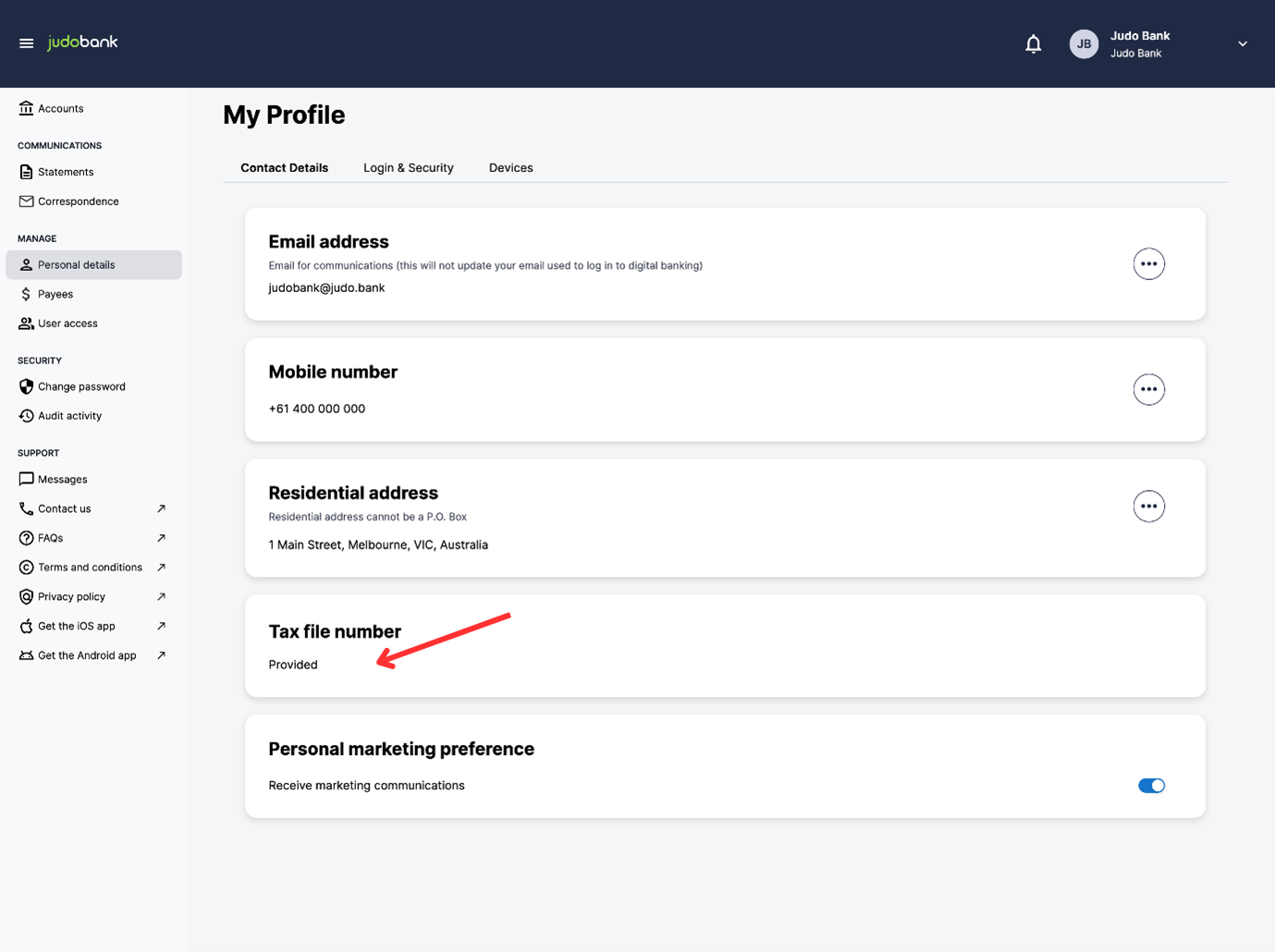Click the Judo Bank user name
The image size is (1275, 952).
tap(1140, 36)
